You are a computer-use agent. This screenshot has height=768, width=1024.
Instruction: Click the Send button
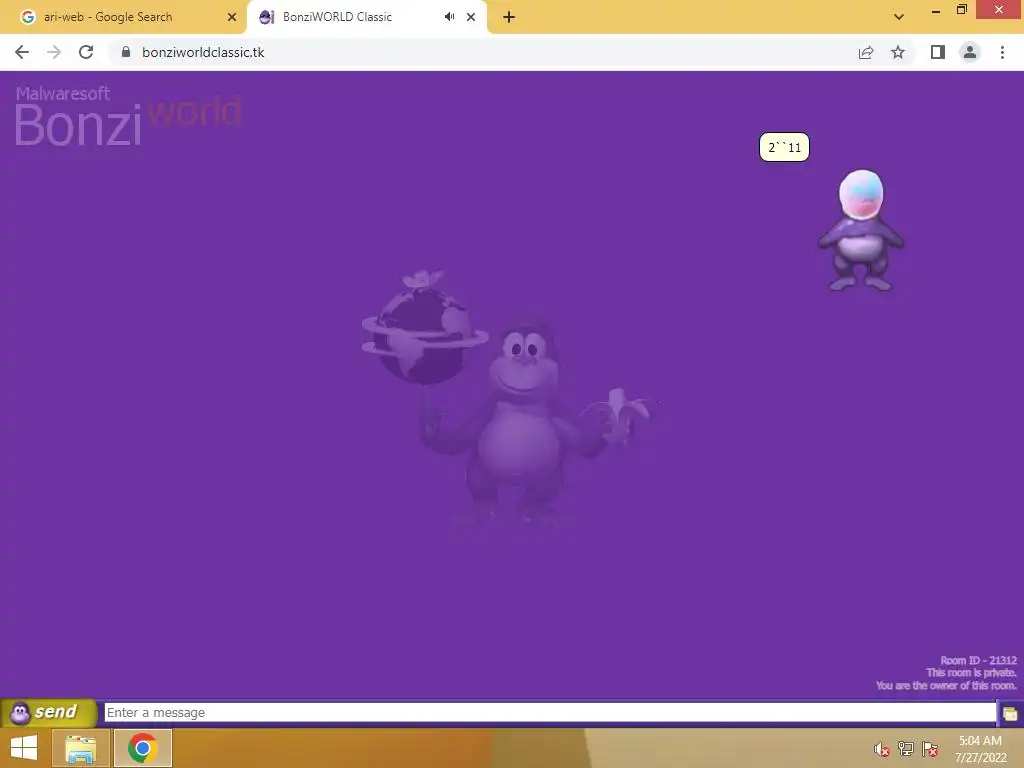click(x=49, y=712)
